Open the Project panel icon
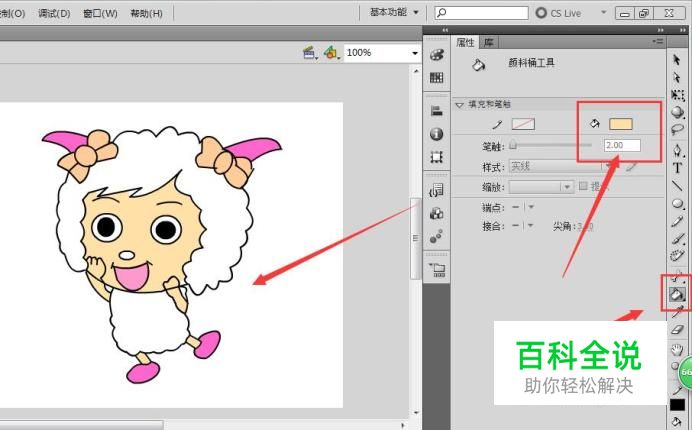The image size is (692, 430). 437,269
